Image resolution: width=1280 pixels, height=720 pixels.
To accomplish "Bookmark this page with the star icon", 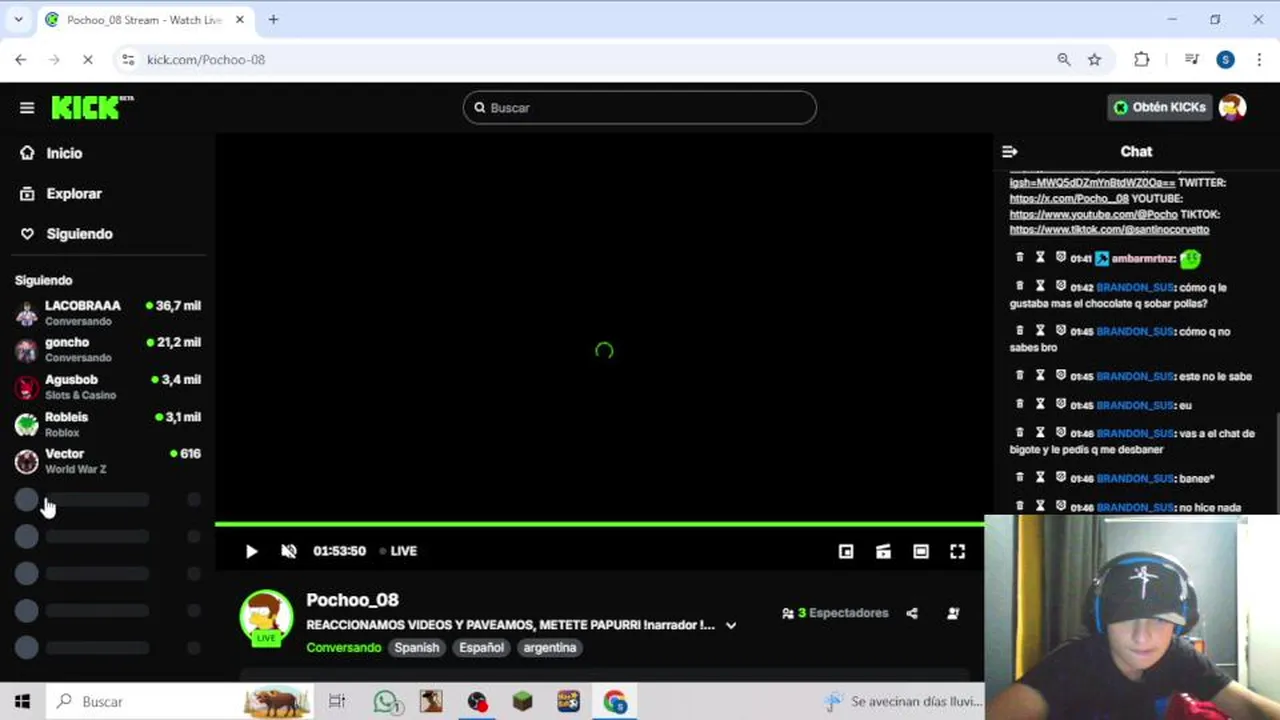I will (1094, 60).
